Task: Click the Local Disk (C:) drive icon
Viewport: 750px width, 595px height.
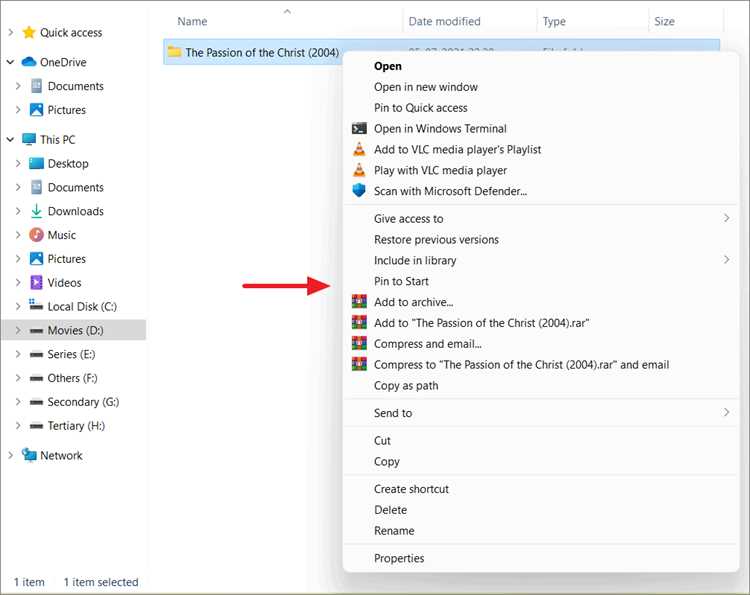Action: click(36, 305)
